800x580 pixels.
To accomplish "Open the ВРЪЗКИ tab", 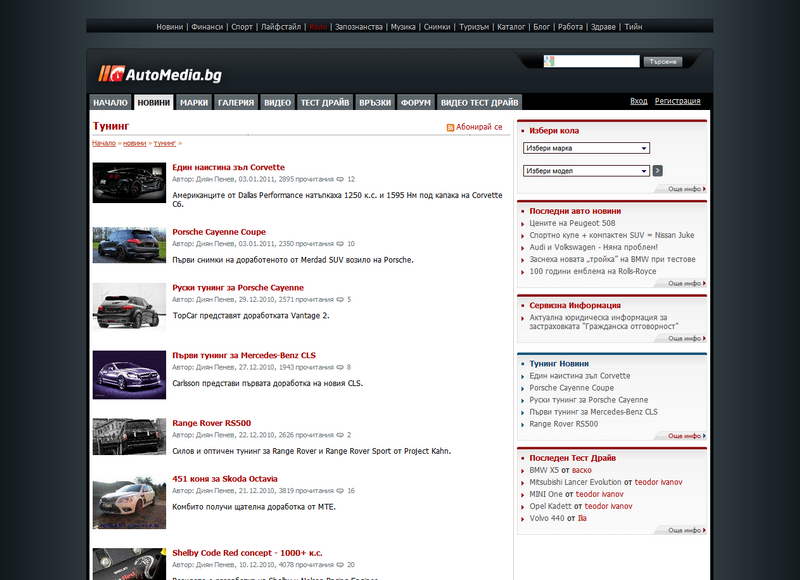I will [375, 103].
